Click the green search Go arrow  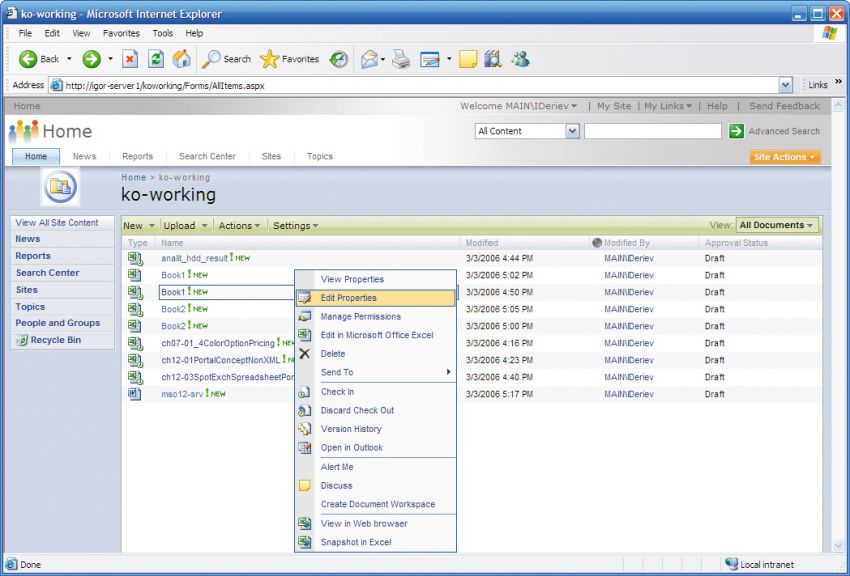pyautogui.click(x=736, y=131)
